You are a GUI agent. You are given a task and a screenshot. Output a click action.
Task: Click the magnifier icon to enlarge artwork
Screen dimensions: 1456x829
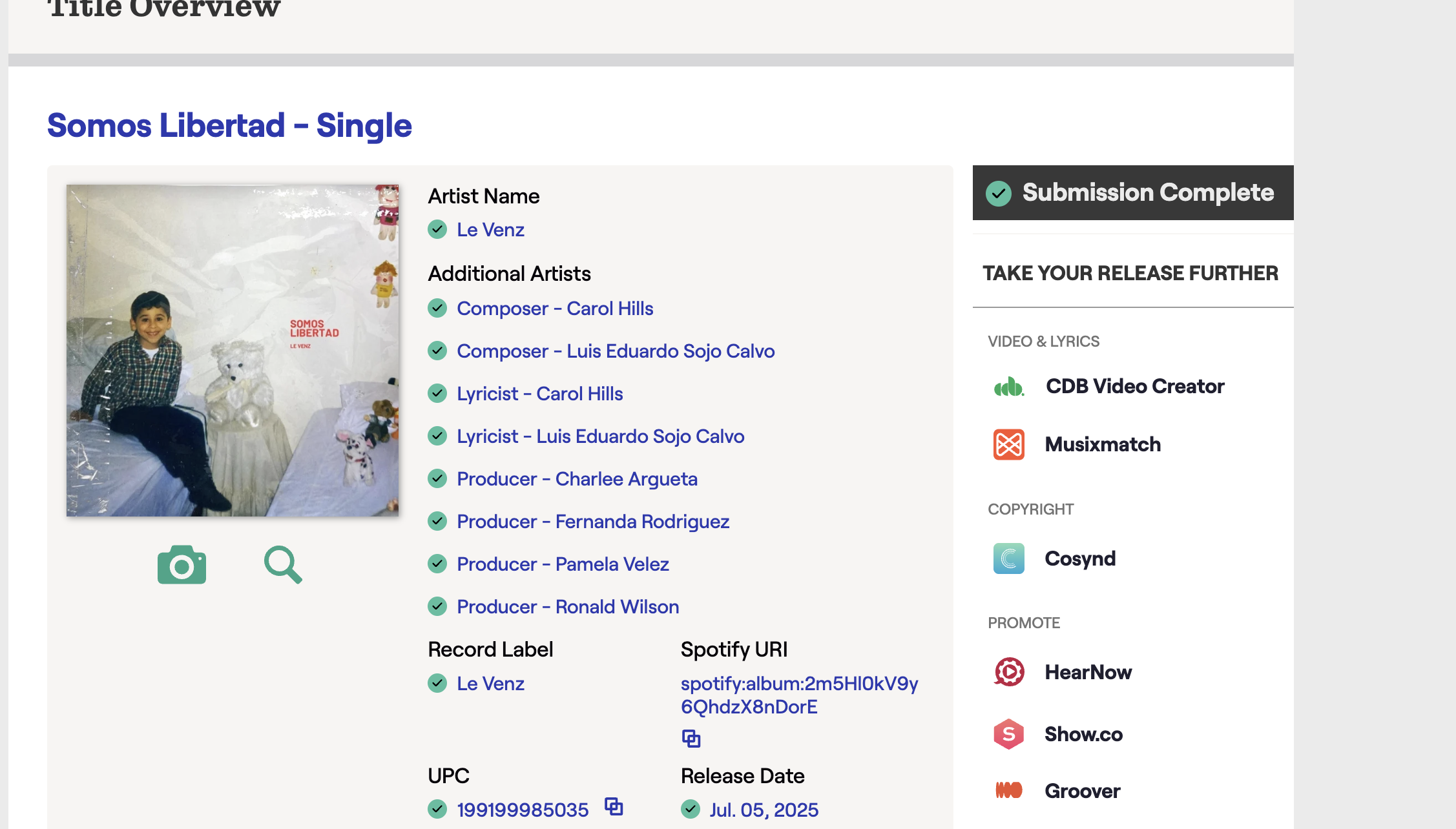click(283, 565)
